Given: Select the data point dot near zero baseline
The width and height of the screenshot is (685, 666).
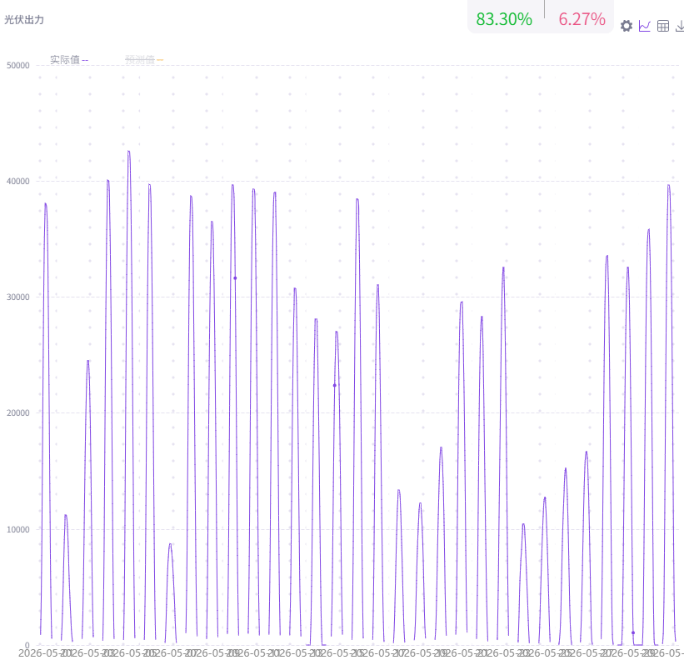Looking at the screenshot, I should pyautogui.click(x=633, y=632).
